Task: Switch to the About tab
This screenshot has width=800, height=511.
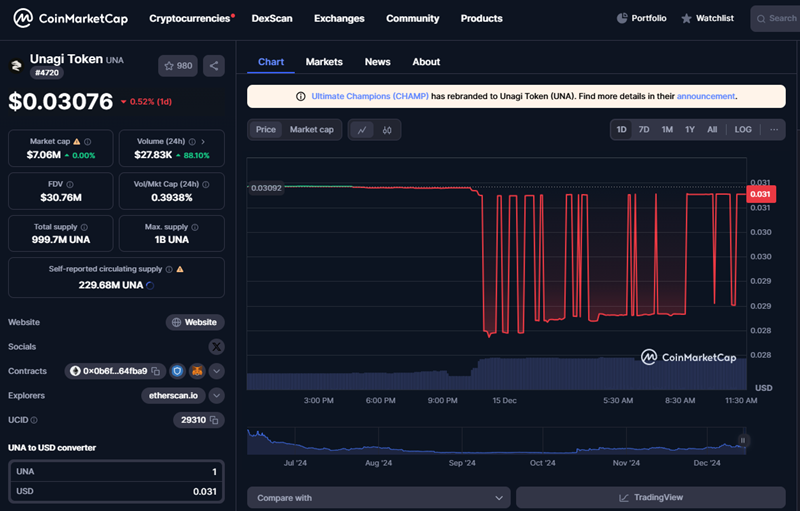Action: [x=426, y=62]
